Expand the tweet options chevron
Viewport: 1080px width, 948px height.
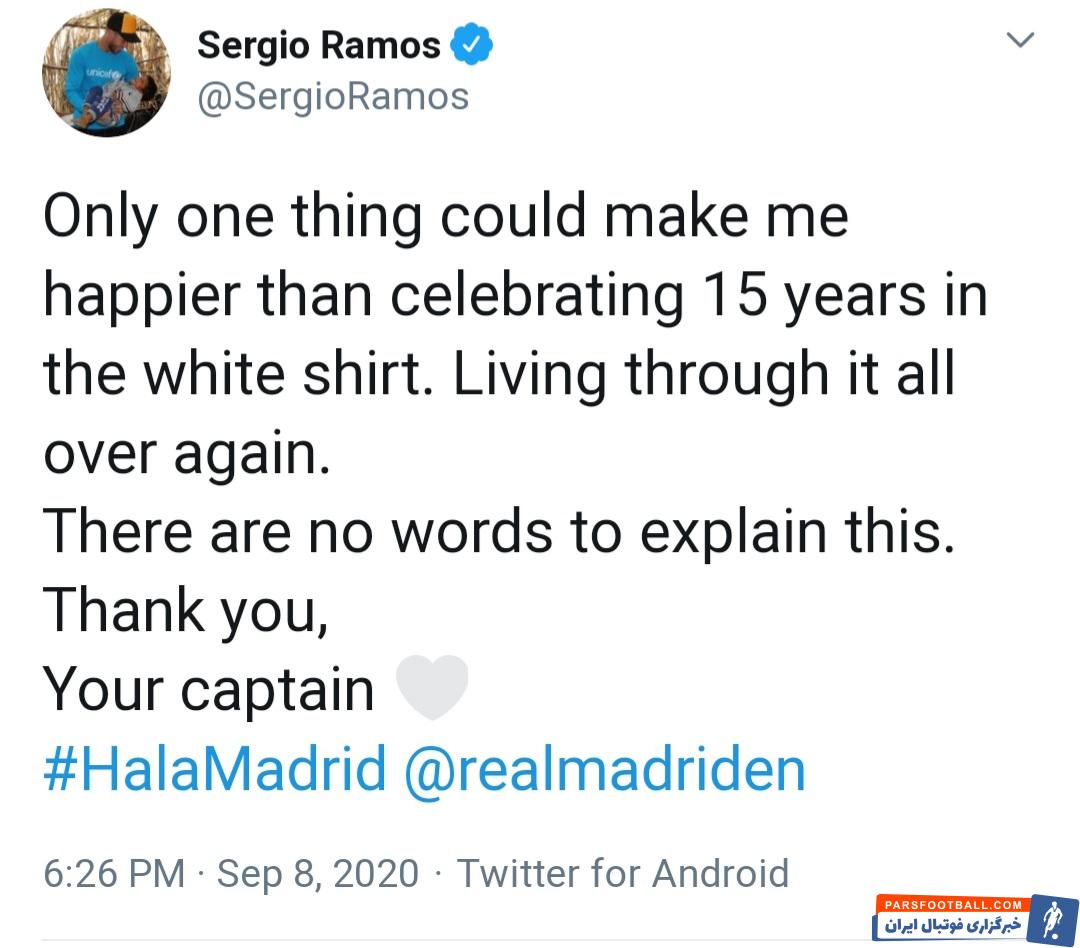tap(1020, 40)
